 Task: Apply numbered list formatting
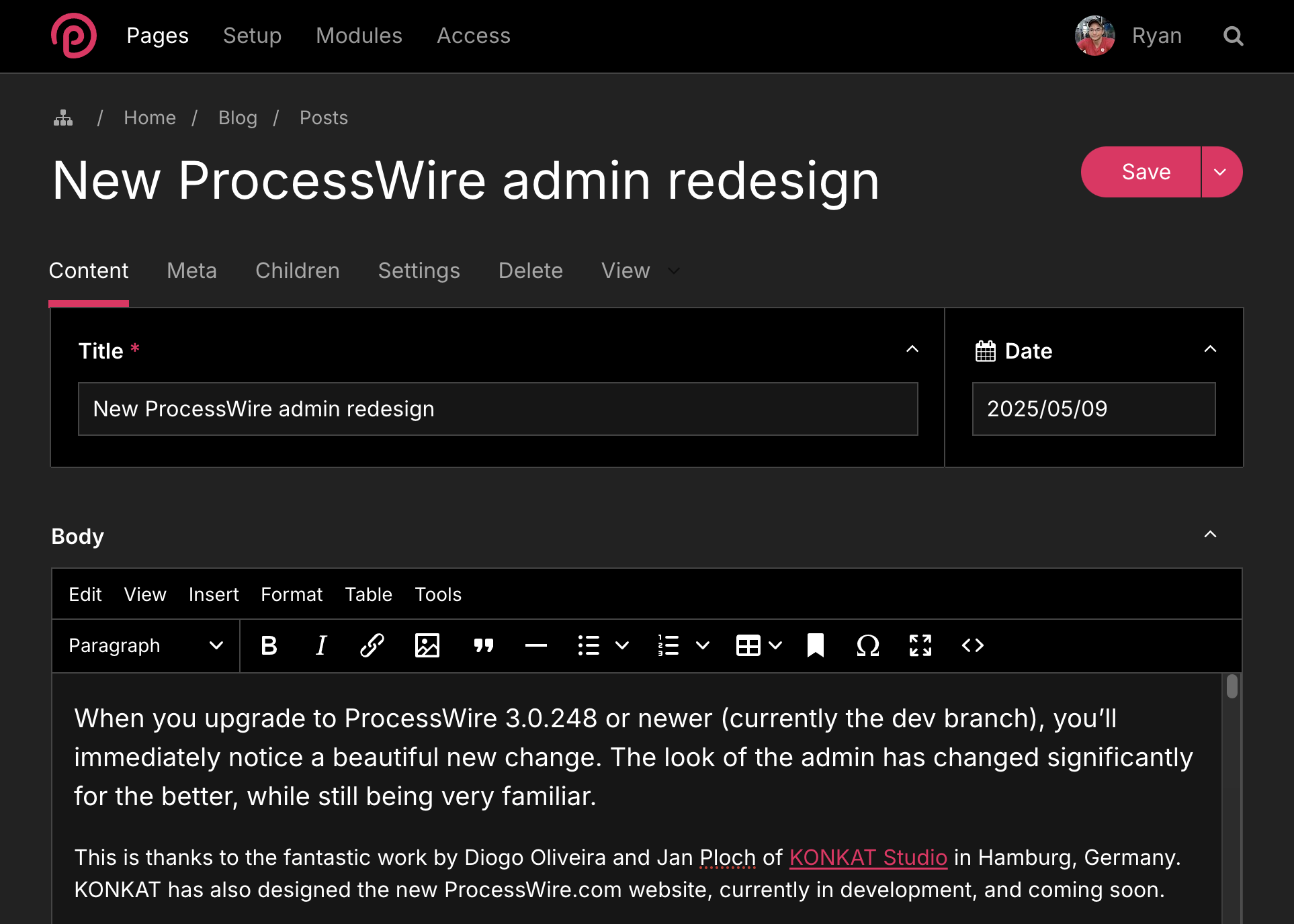tap(668, 645)
